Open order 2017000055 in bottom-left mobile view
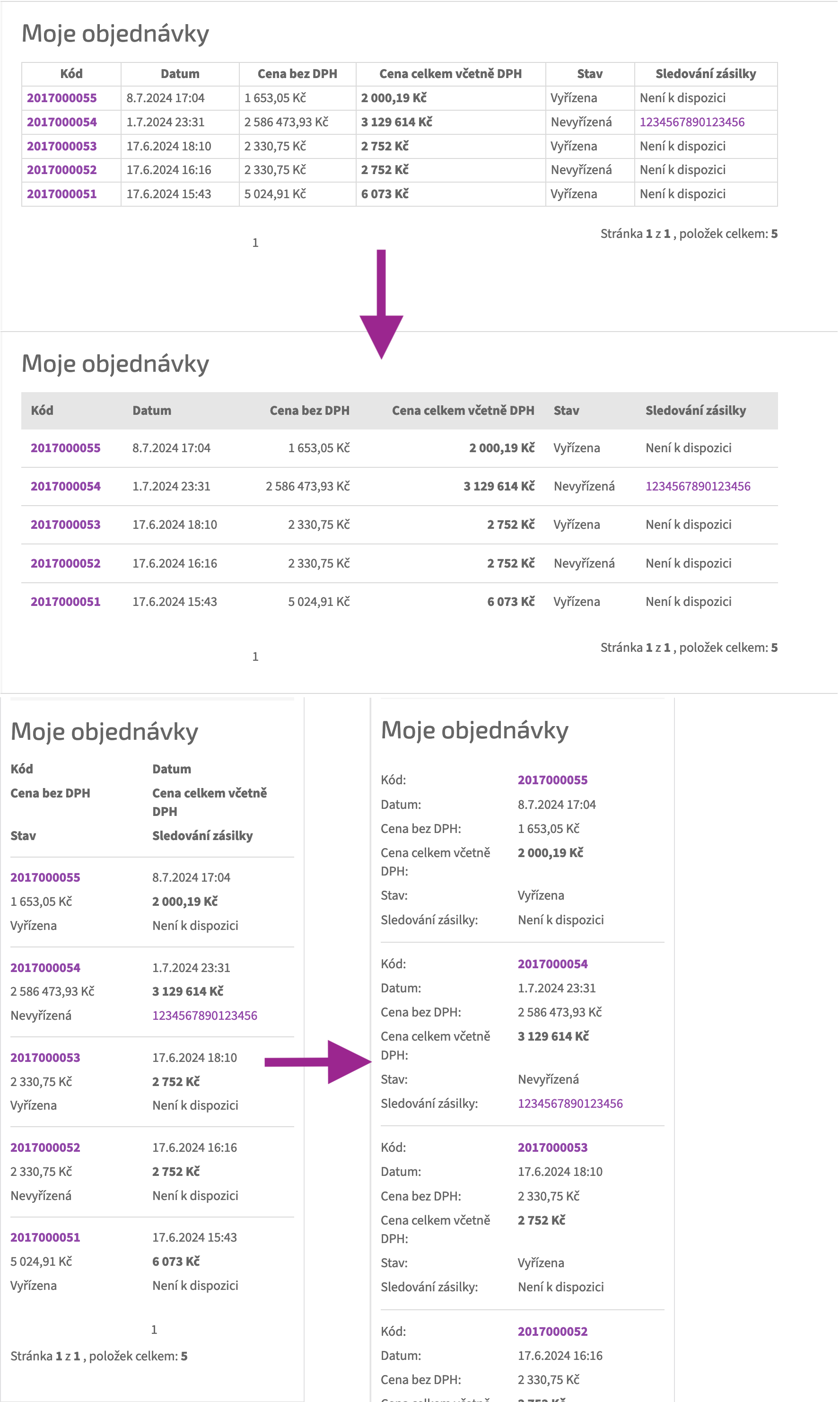Screen dimensions: 840x1402 45,877
